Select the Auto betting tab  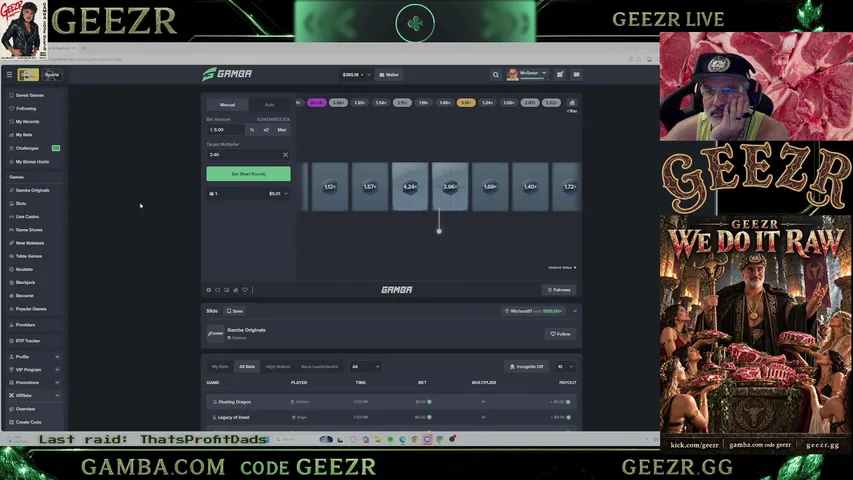pyautogui.click(x=270, y=104)
